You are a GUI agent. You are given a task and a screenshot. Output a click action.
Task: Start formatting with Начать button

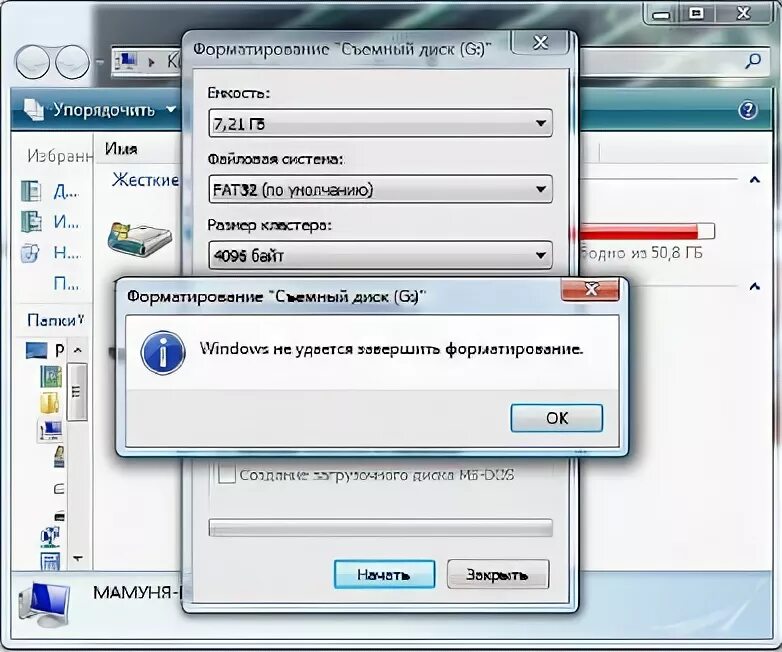384,574
